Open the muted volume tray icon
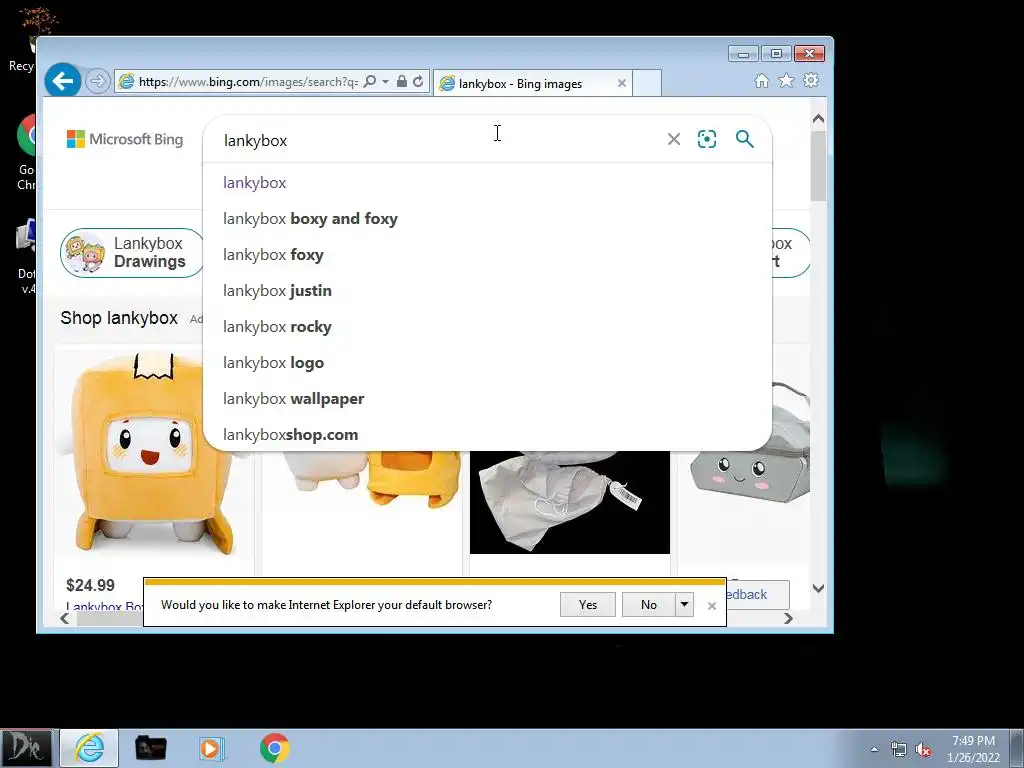 (923, 749)
